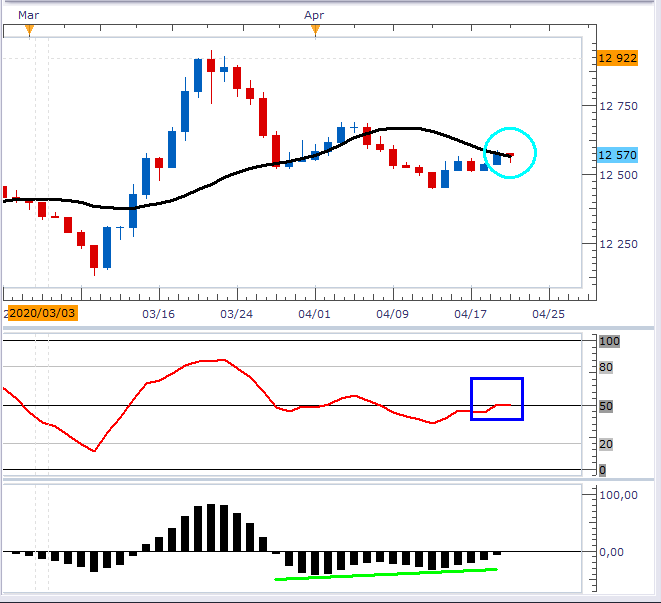Click the histogram 100,00 scale label
This screenshot has height=603, width=661.
(x=618, y=495)
